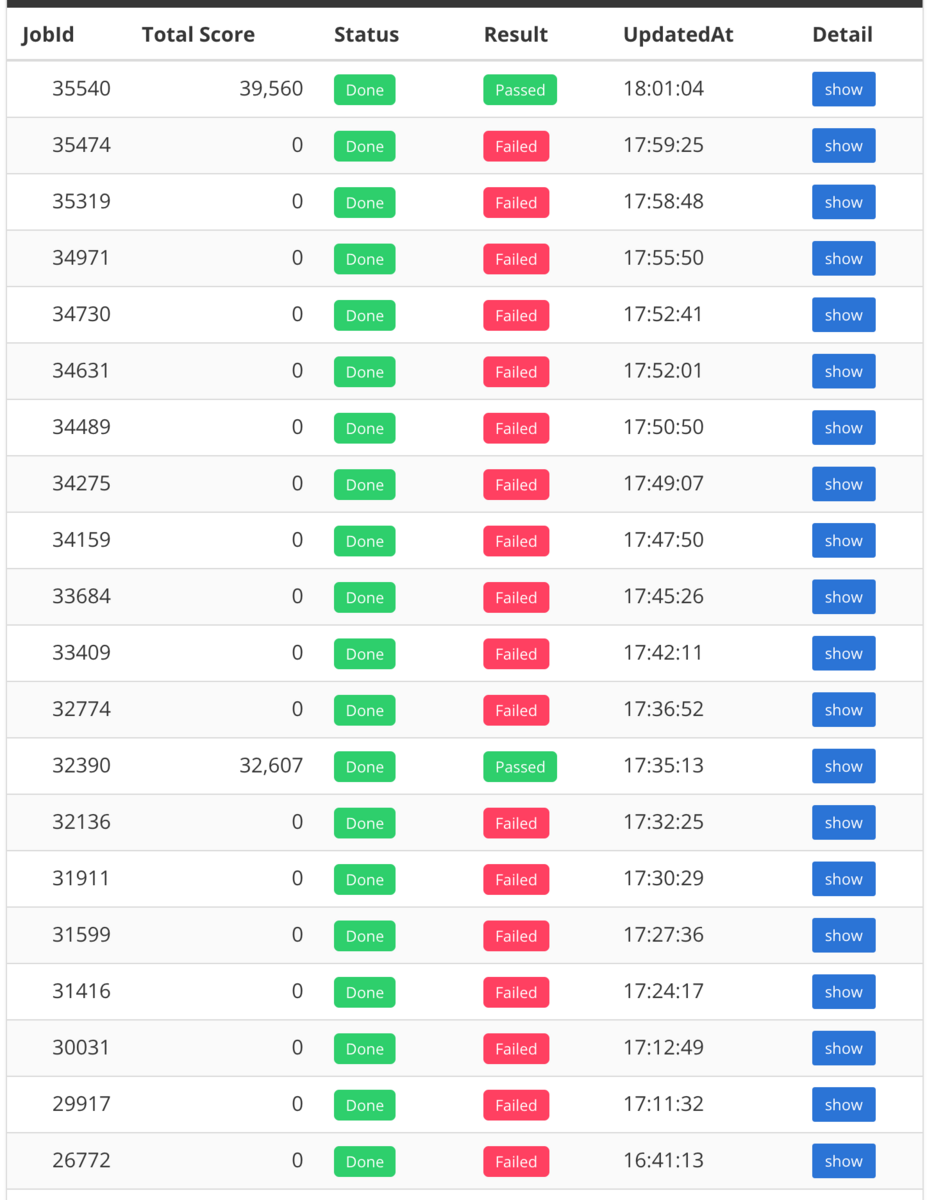Screen dimensions: 927x1200
Task: Show job 34631 details
Action: pyautogui.click(x=844, y=371)
